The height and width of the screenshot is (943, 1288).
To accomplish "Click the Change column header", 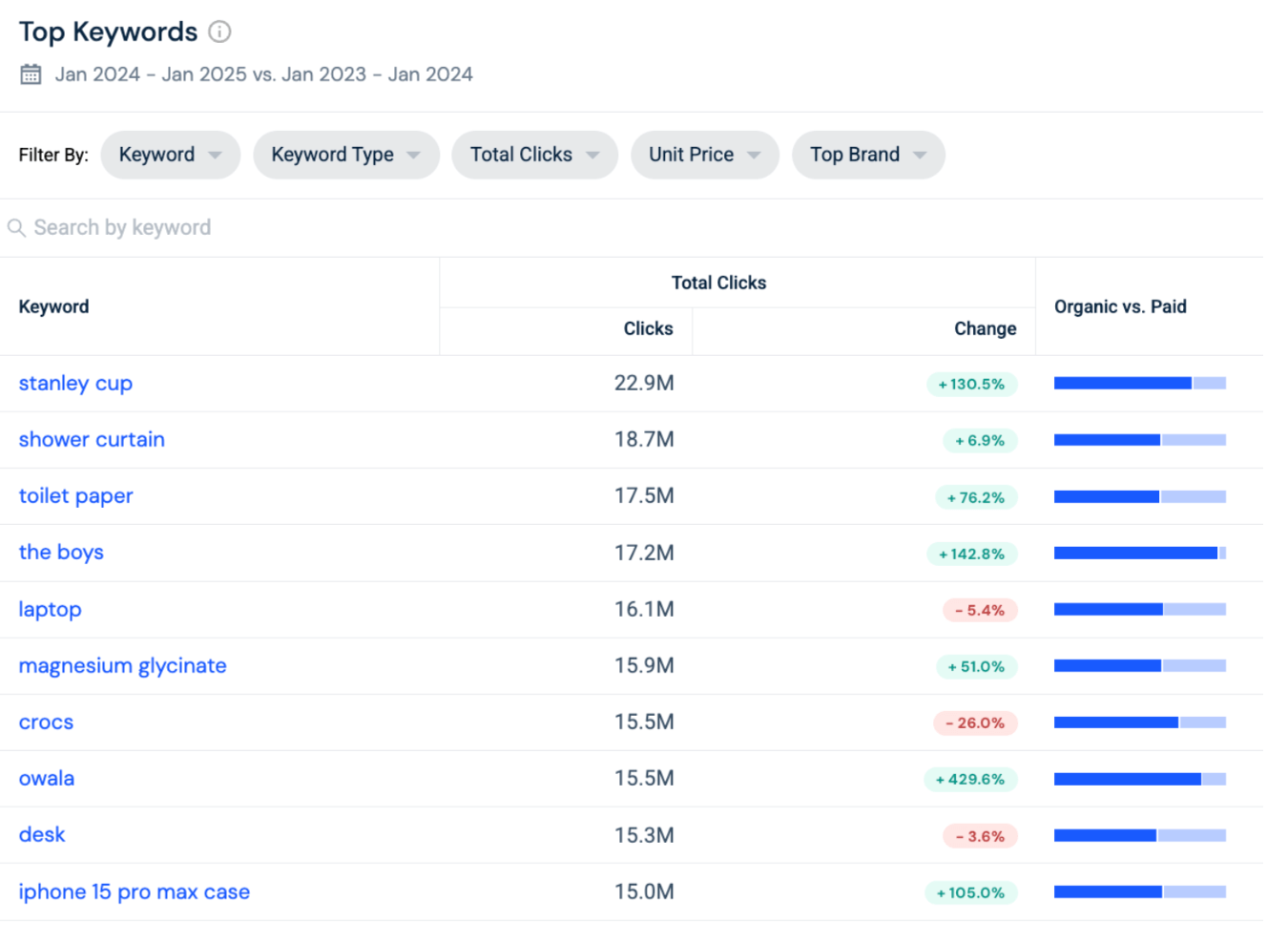I will coord(985,328).
